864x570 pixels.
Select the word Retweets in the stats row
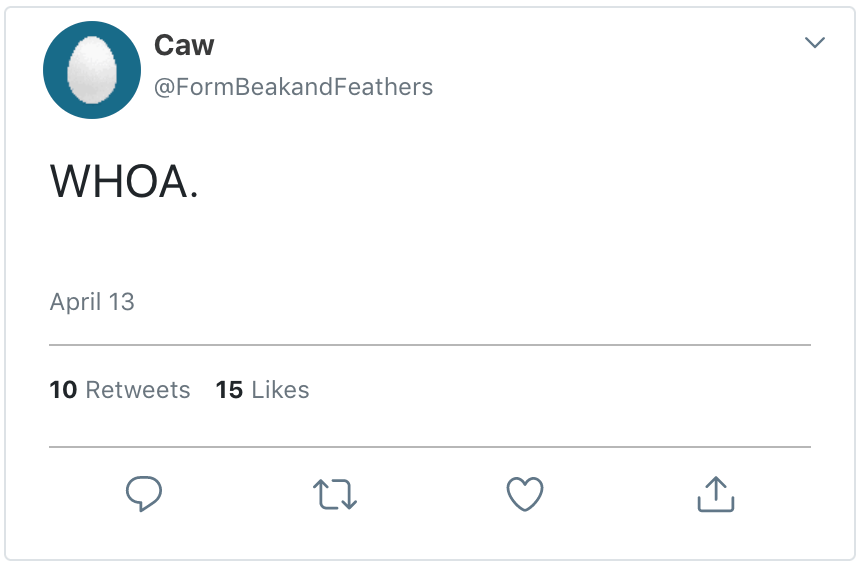coord(138,390)
